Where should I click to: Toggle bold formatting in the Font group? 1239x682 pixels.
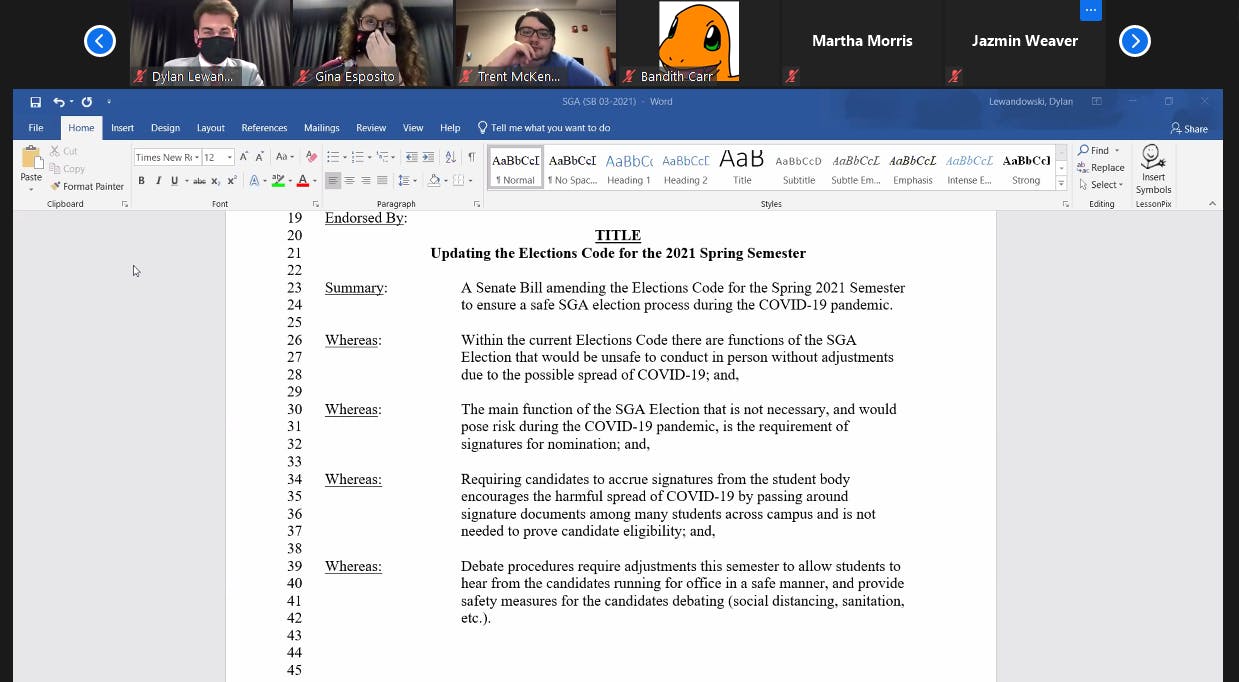coord(141,180)
